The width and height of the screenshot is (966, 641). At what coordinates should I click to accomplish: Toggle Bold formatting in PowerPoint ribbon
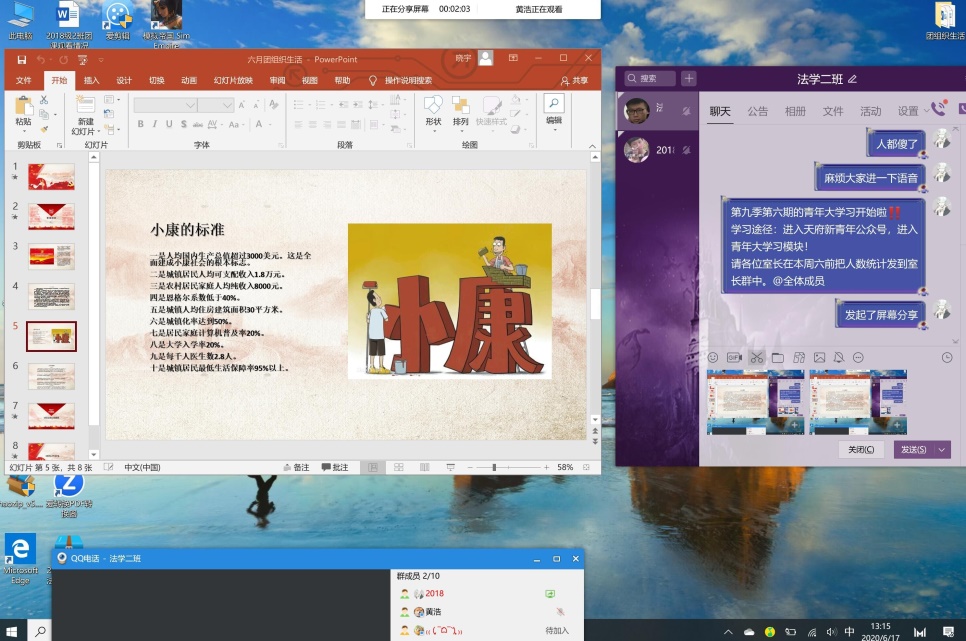click(140, 124)
